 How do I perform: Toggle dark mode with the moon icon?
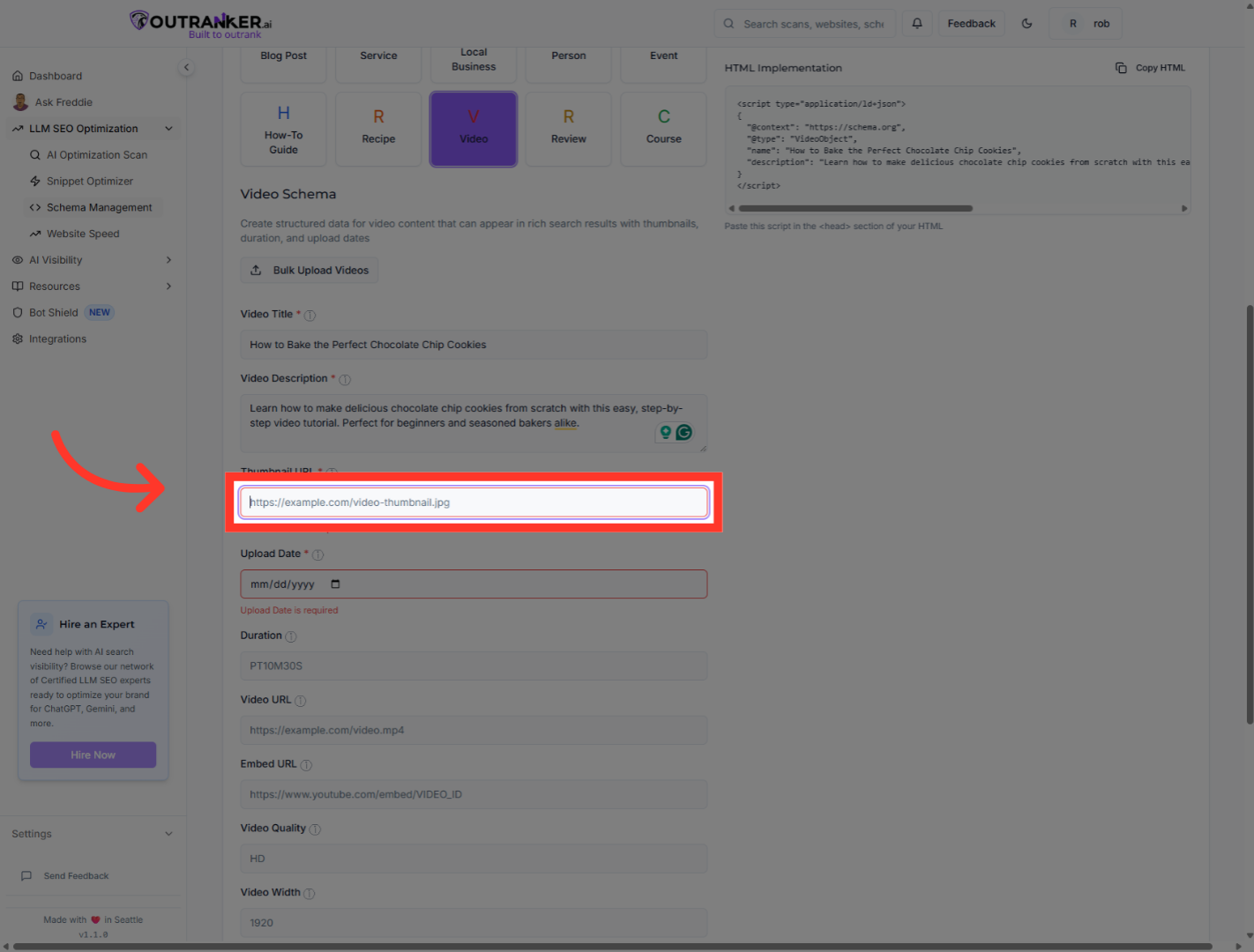1026,23
